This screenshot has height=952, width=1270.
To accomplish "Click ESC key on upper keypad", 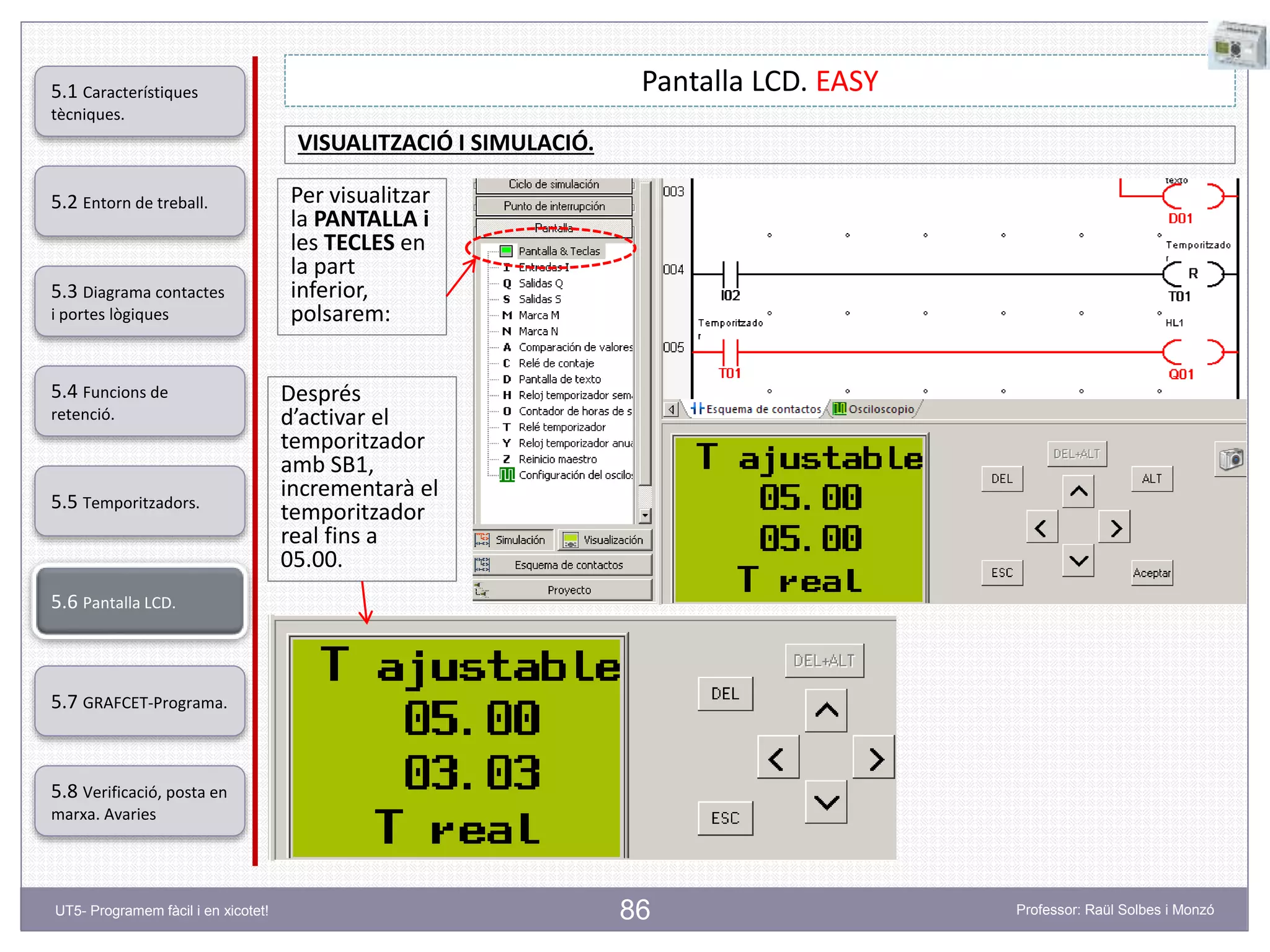I will click(1002, 573).
